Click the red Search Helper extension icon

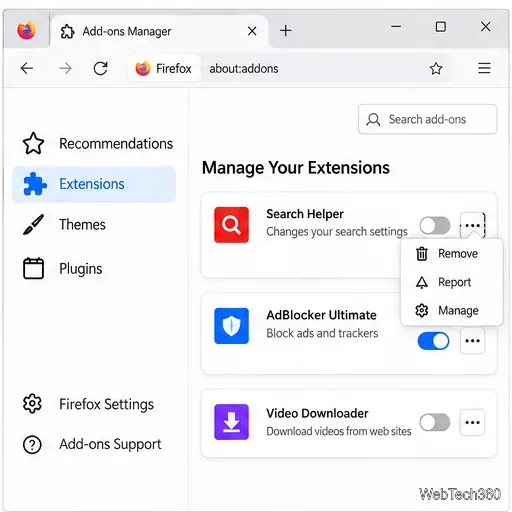(x=231, y=225)
